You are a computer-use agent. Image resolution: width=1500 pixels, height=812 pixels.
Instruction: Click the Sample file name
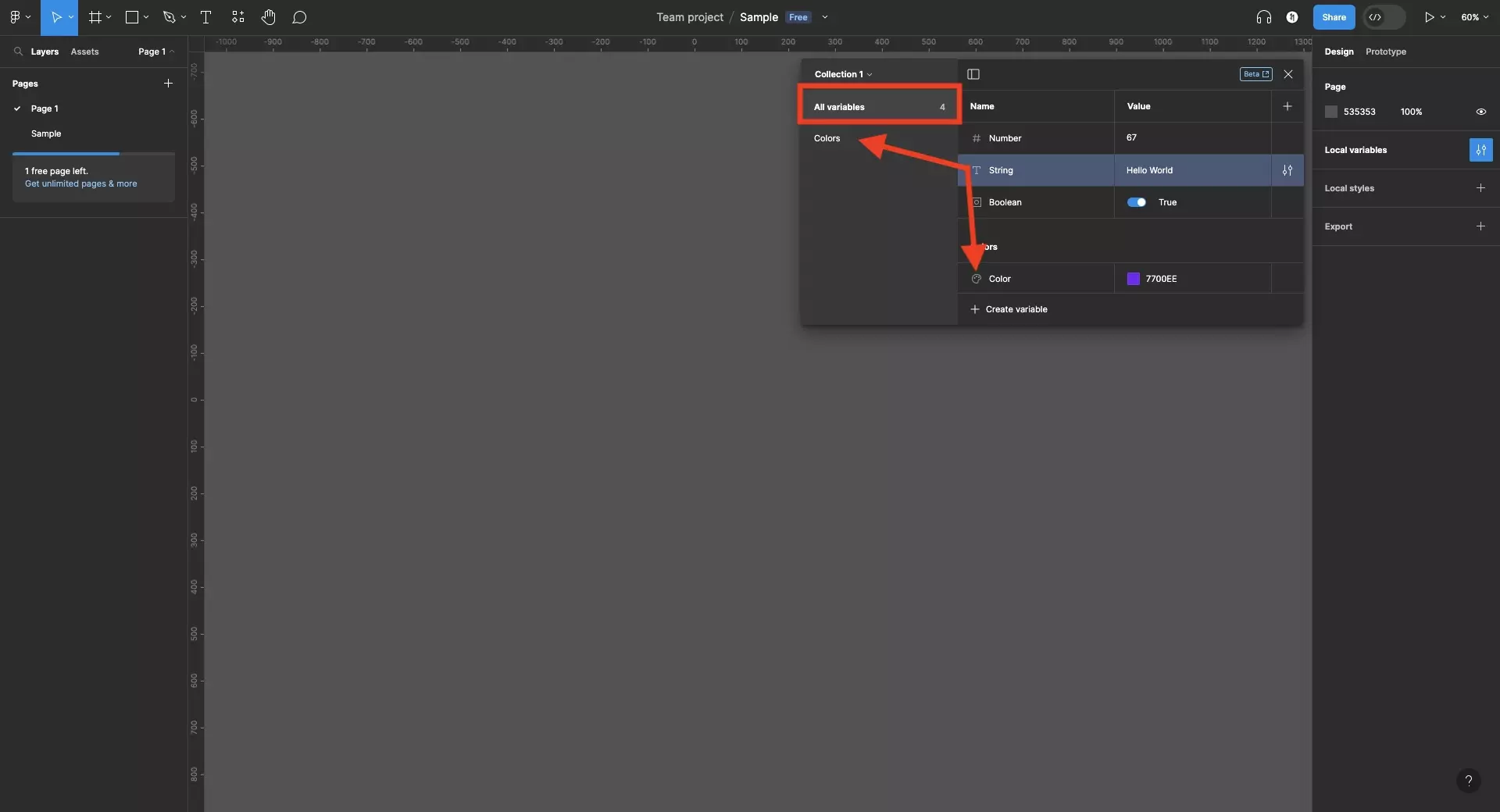coord(759,17)
